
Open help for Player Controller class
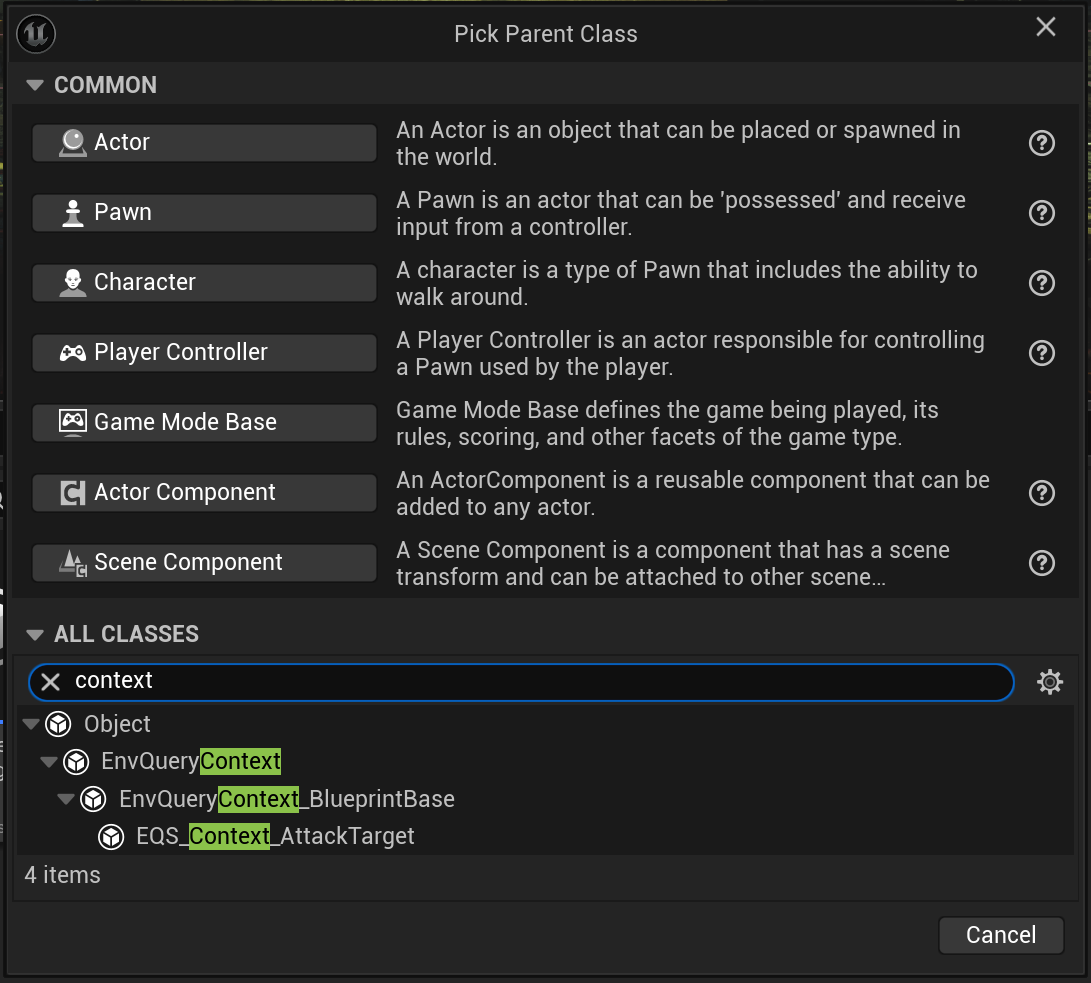click(x=1042, y=353)
